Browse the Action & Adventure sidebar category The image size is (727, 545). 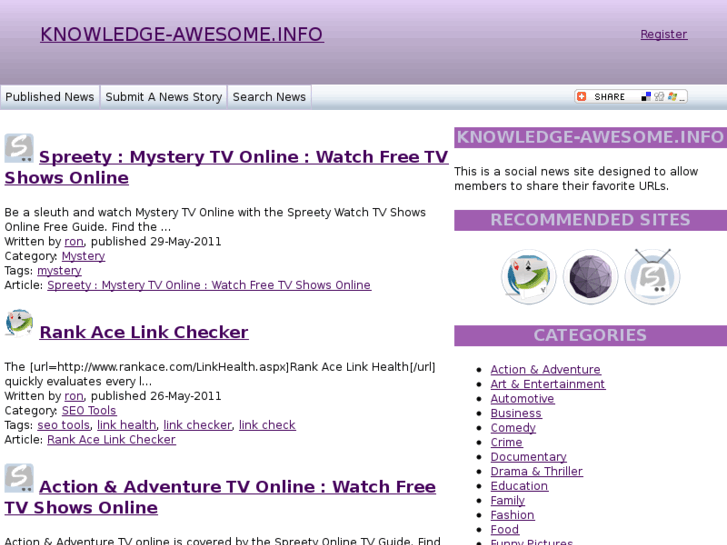[x=546, y=370]
